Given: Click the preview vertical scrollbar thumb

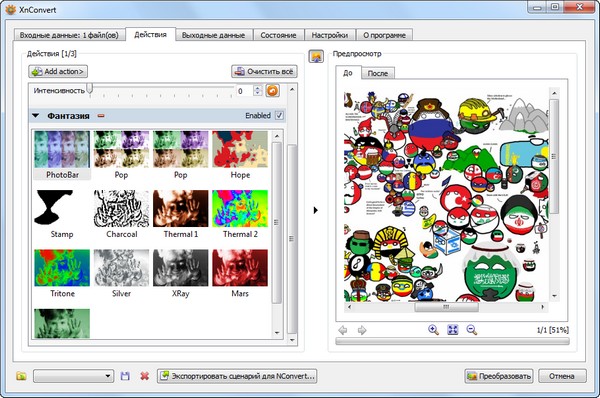Looking at the screenshot, I should coord(554,156).
